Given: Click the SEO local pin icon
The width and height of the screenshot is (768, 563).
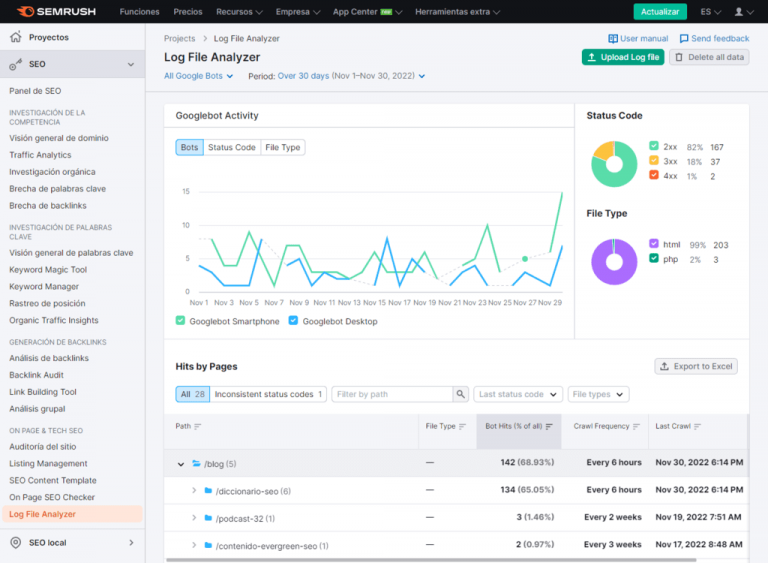Looking at the screenshot, I should pos(15,542).
